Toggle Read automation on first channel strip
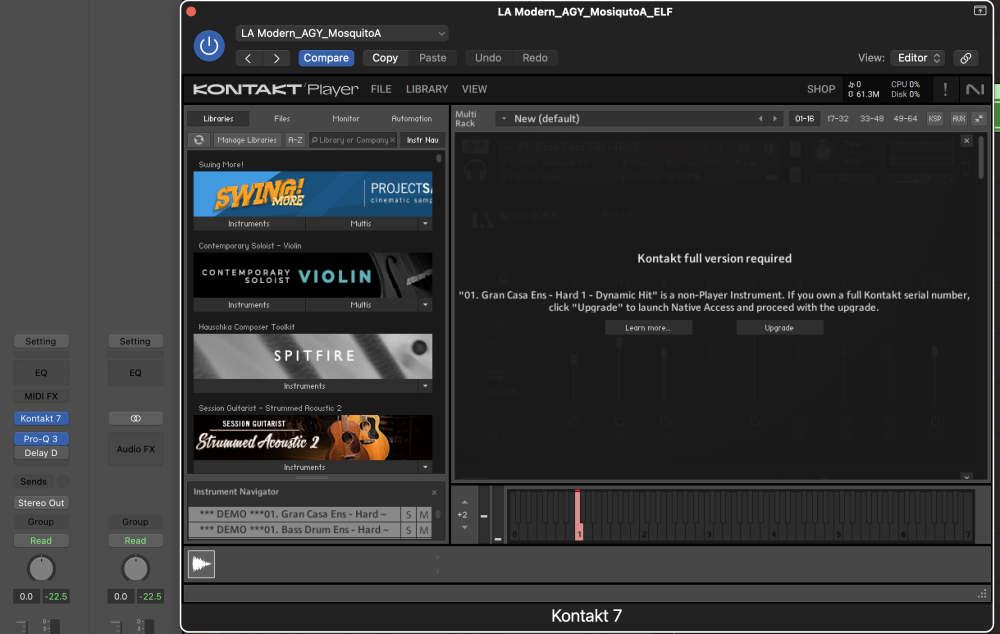This screenshot has height=634, width=1000. (x=41, y=541)
